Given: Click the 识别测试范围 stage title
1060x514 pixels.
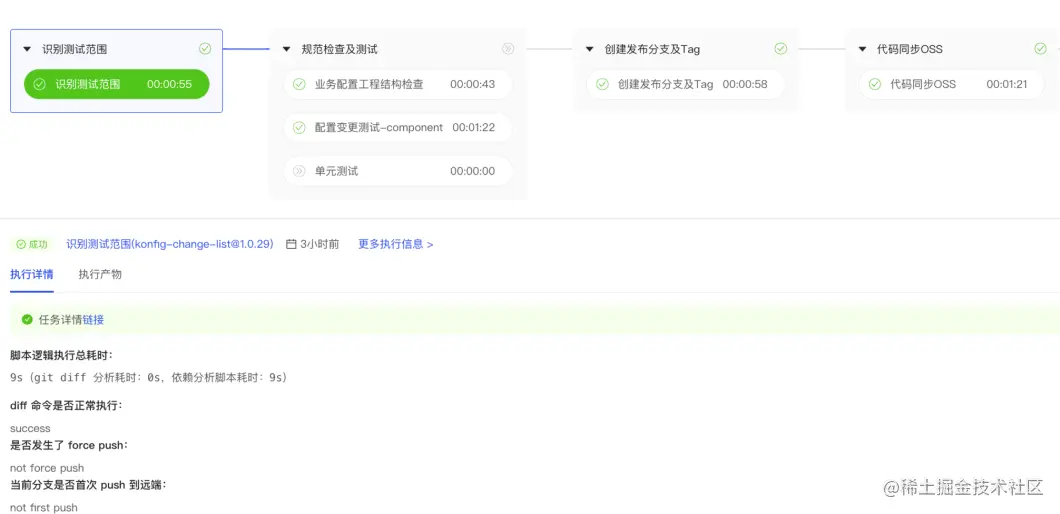Looking at the screenshot, I should [x=74, y=49].
